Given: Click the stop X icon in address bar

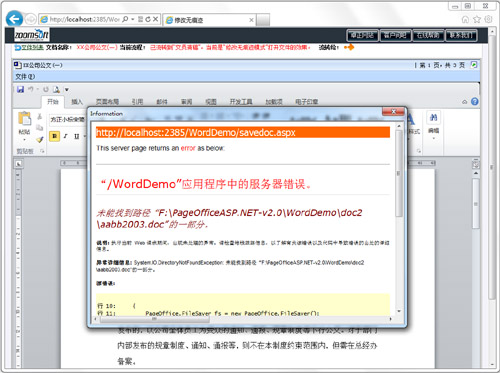Looking at the screenshot, I should click(x=155, y=19).
